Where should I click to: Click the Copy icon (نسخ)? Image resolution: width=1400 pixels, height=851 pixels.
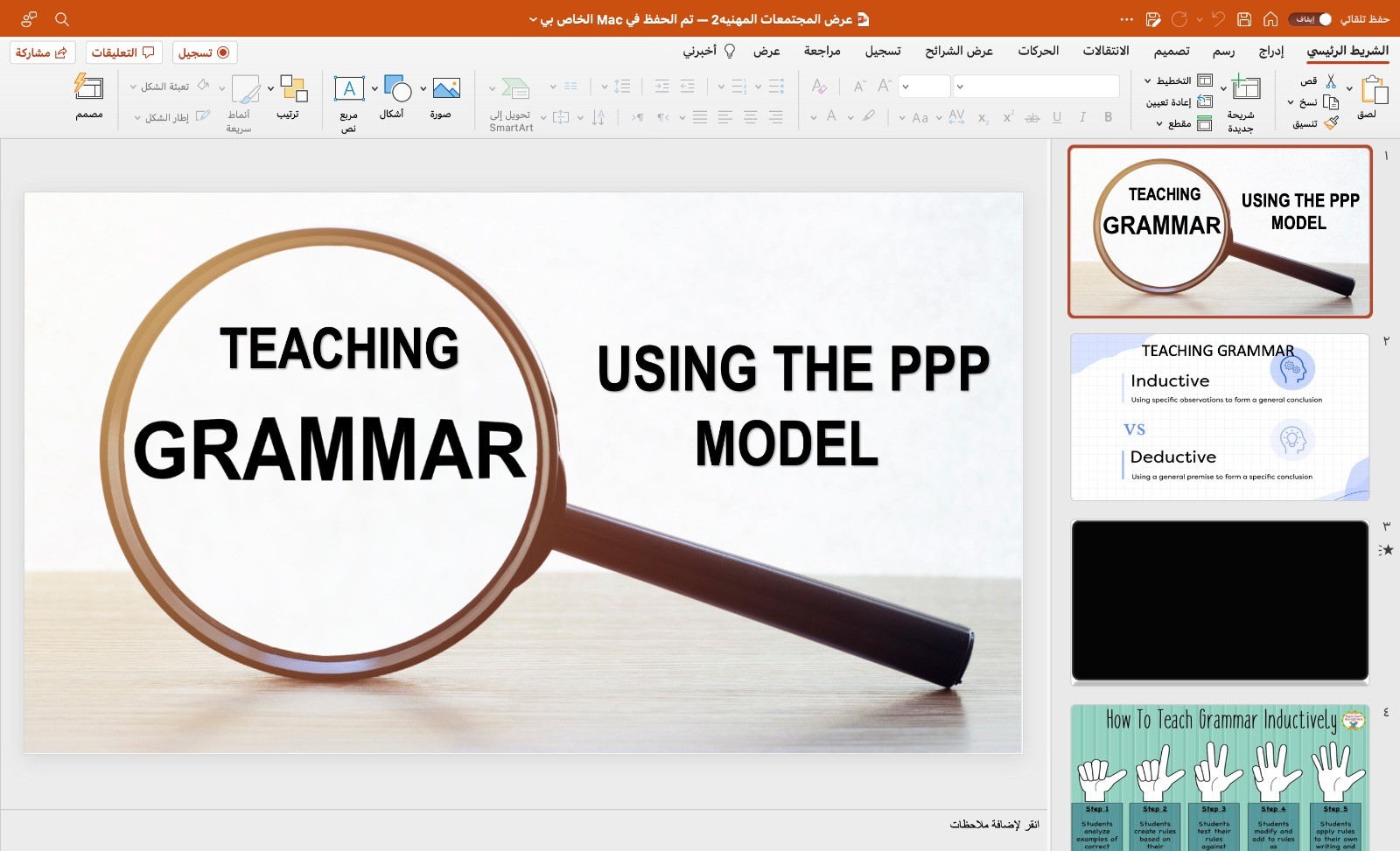[1331, 102]
